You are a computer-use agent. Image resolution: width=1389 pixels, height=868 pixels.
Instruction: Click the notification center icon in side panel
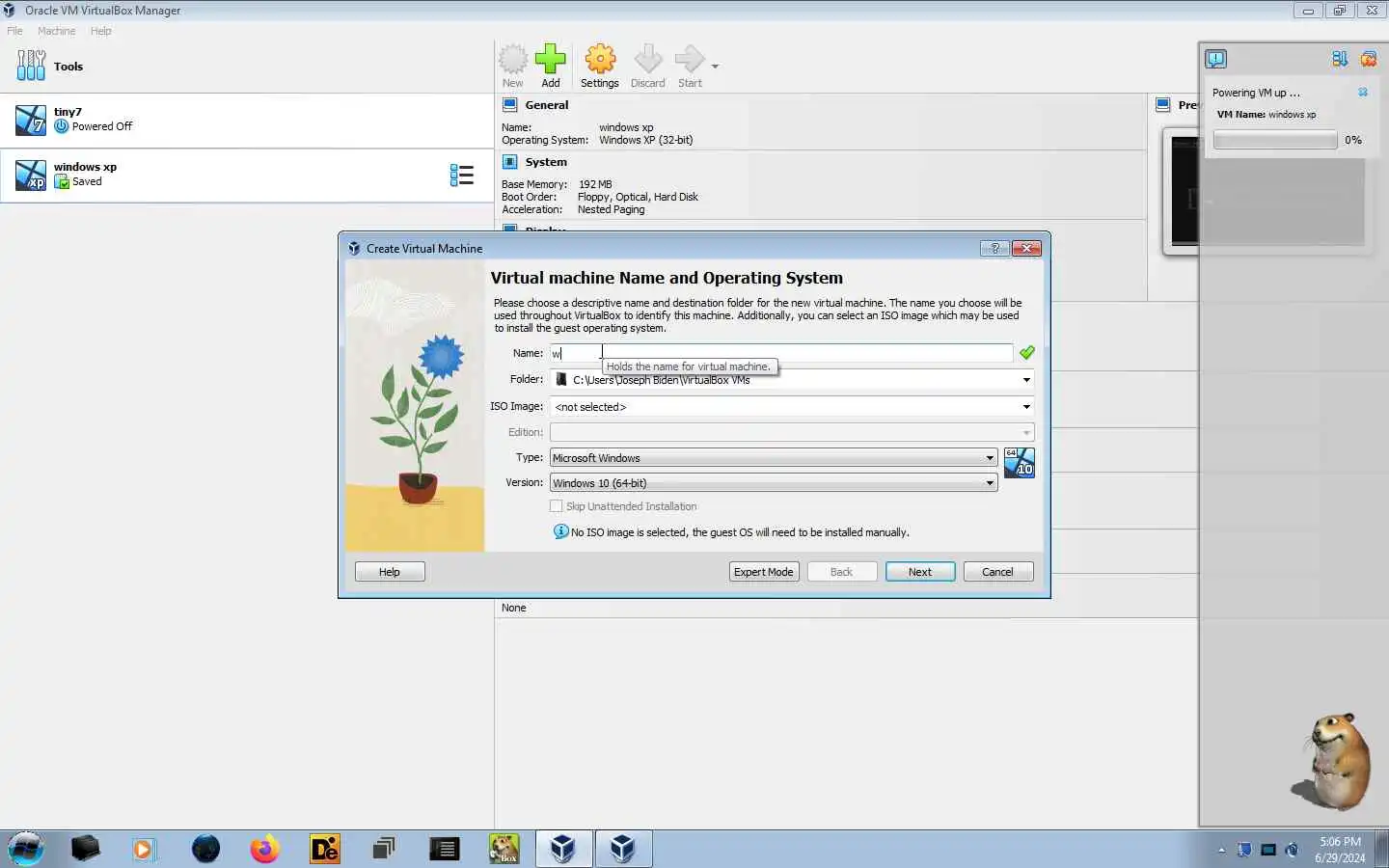pos(1216,59)
